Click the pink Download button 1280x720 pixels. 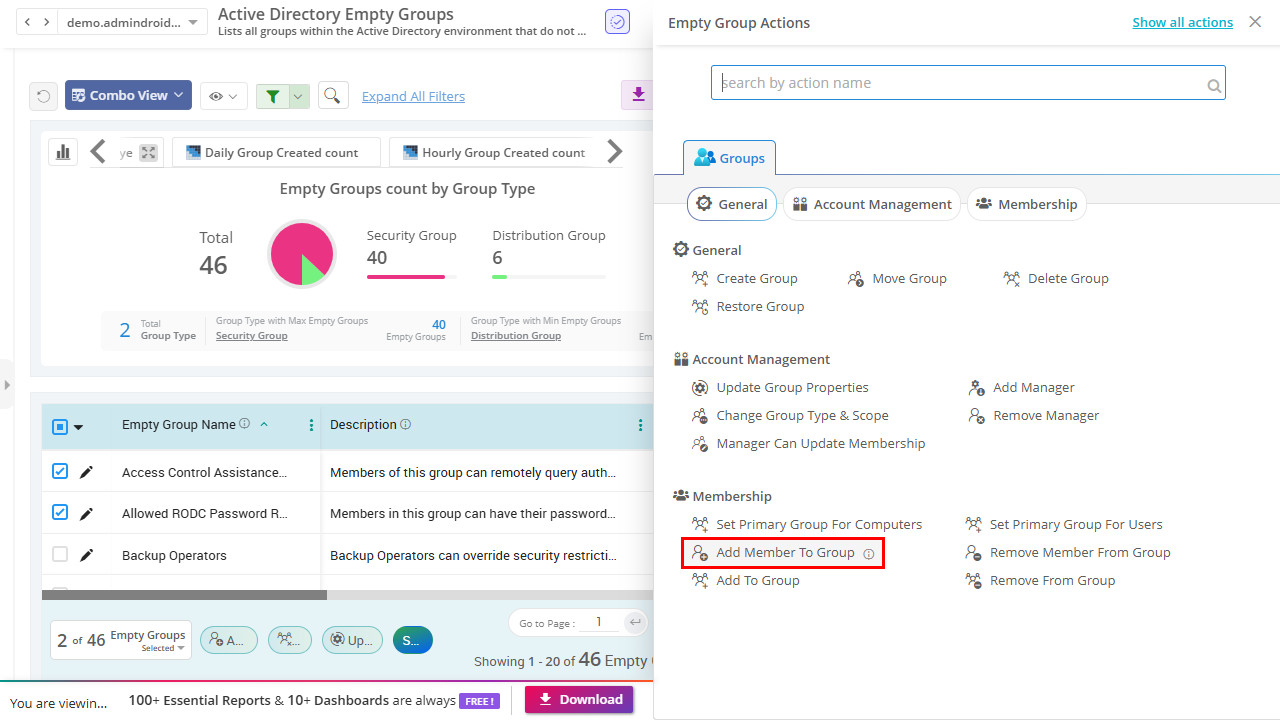click(579, 700)
